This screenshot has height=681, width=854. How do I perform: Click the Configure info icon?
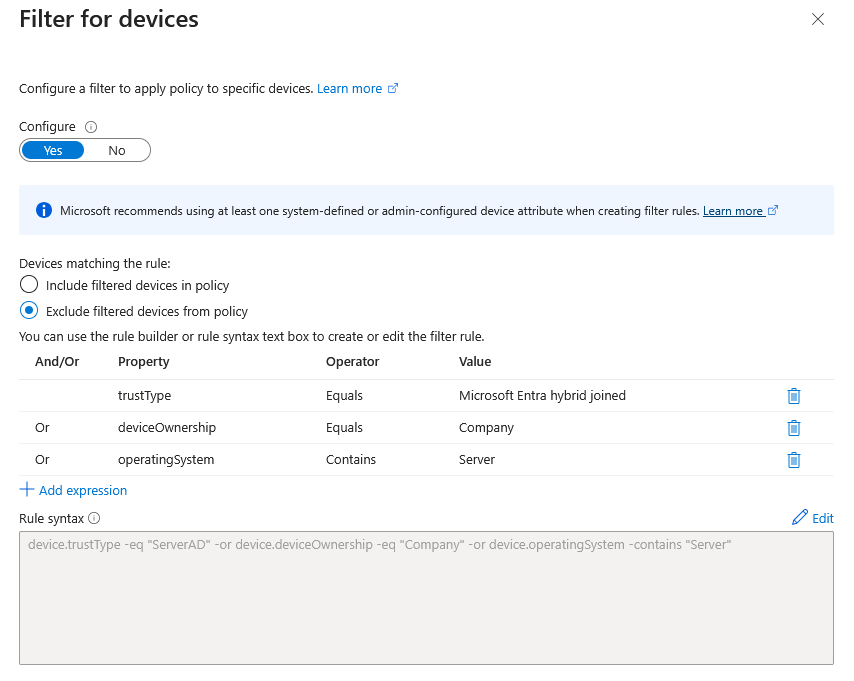pyautogui.click(x=91, y=127)
